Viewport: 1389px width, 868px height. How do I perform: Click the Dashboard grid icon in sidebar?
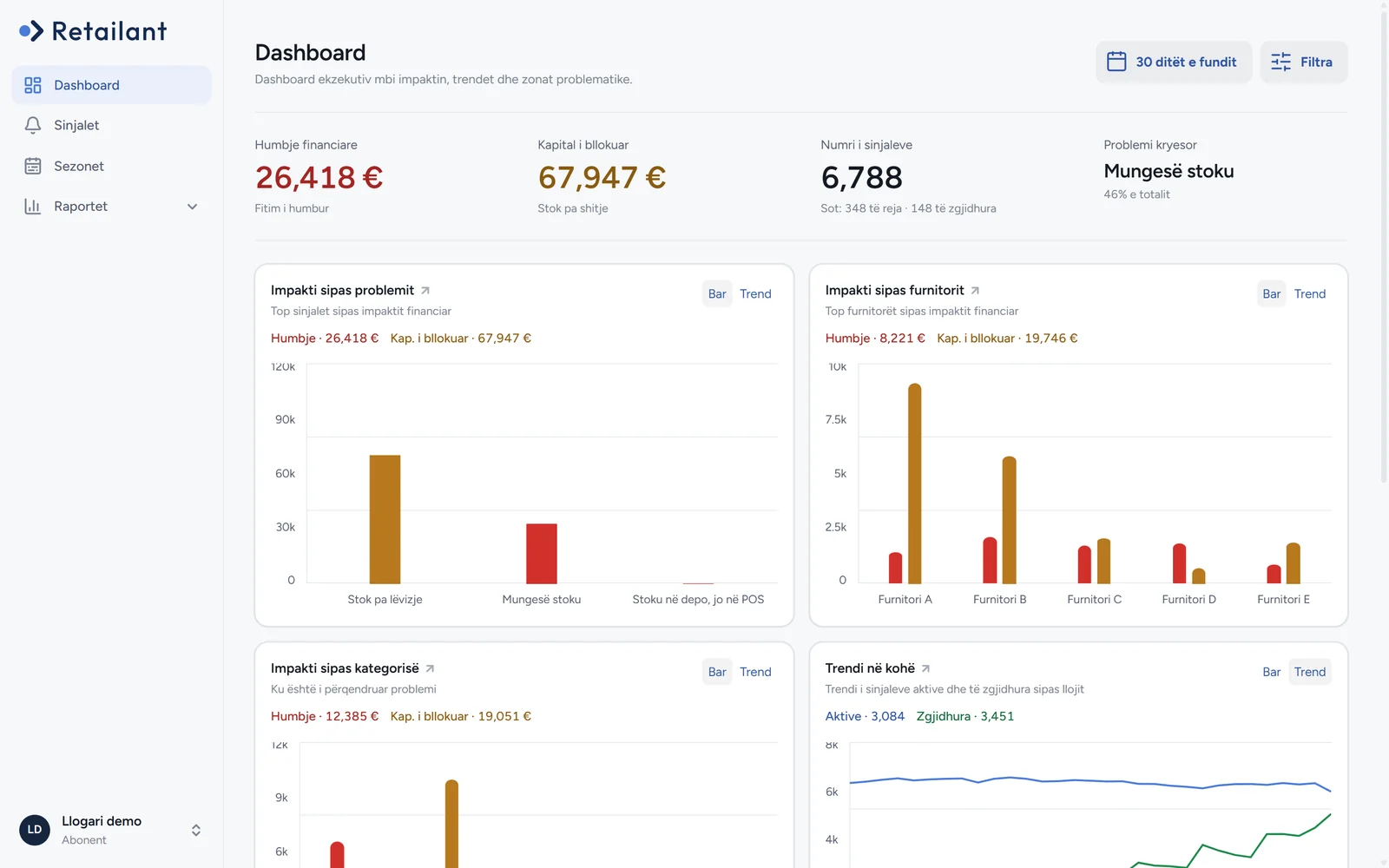33,85
